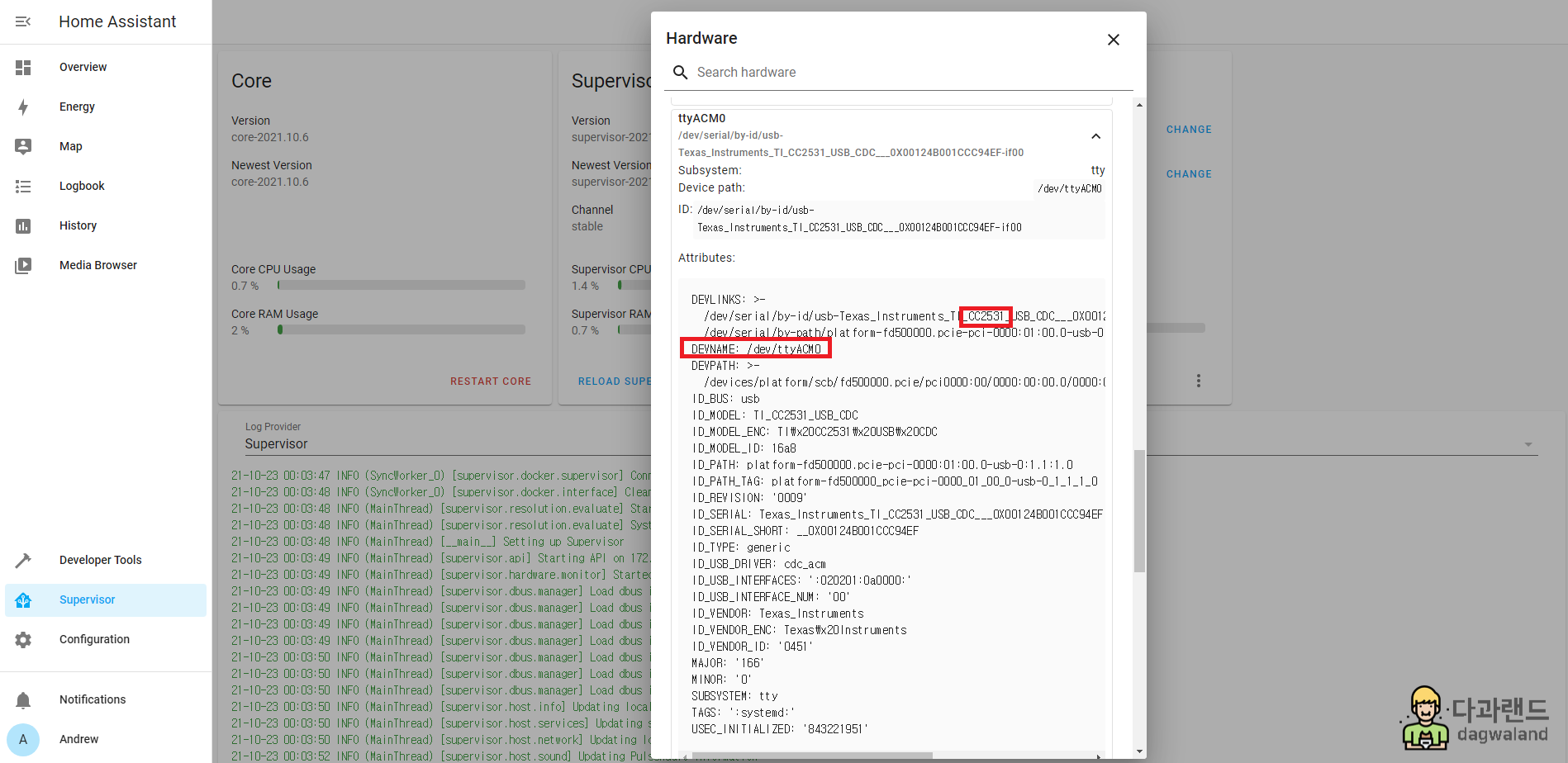Click the ID_USB_DRIVER: cdc_acm line
1568x763 pixels.
pos(758,564)
